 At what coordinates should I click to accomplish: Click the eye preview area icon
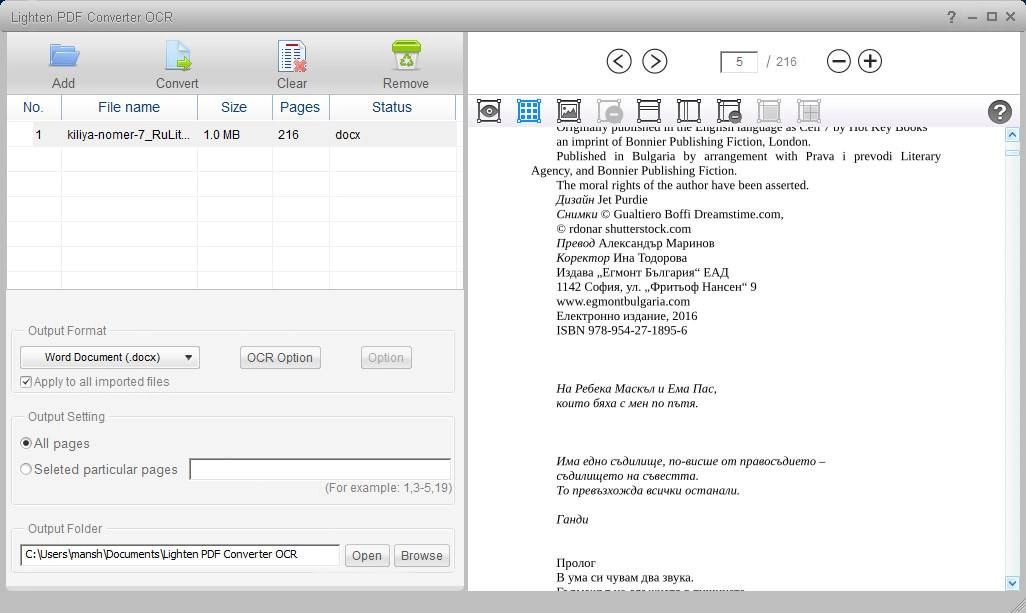[x=489, y=111]
